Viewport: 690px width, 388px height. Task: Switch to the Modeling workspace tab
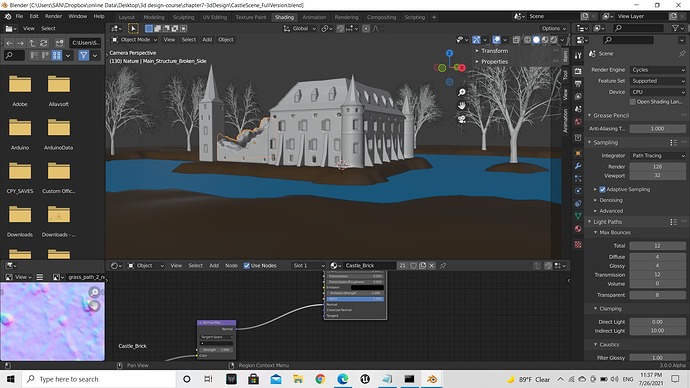click(154, 17)
